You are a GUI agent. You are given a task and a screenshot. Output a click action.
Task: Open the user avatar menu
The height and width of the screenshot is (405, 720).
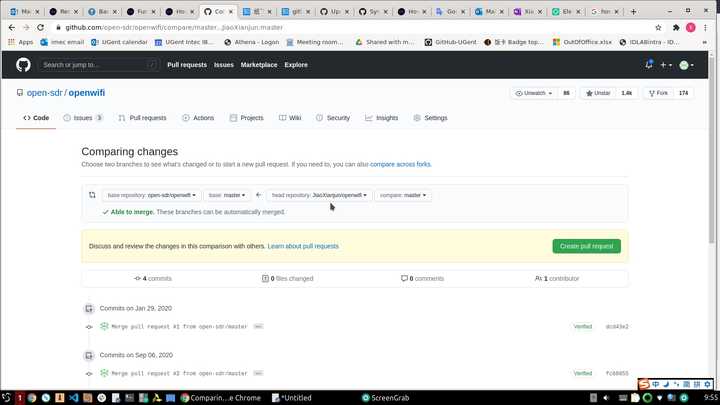point(686,65)
